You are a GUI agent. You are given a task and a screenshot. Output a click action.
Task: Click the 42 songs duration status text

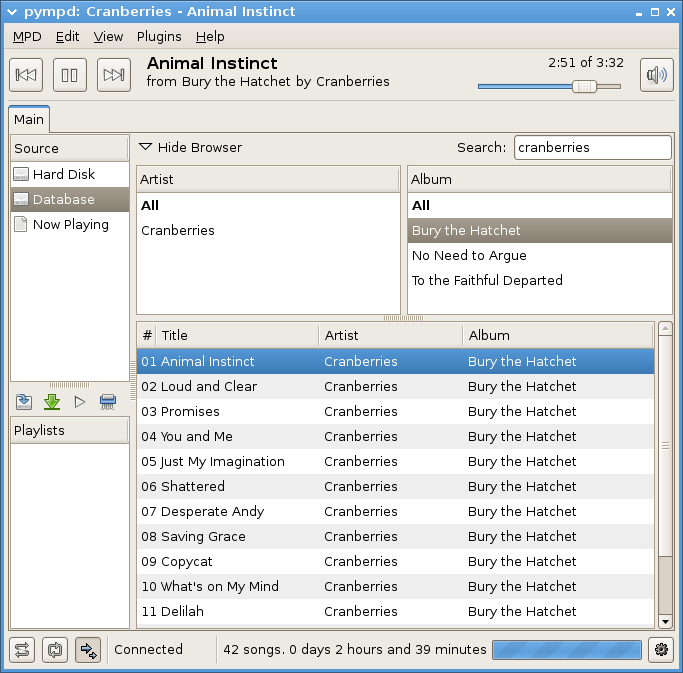point(355,649)
